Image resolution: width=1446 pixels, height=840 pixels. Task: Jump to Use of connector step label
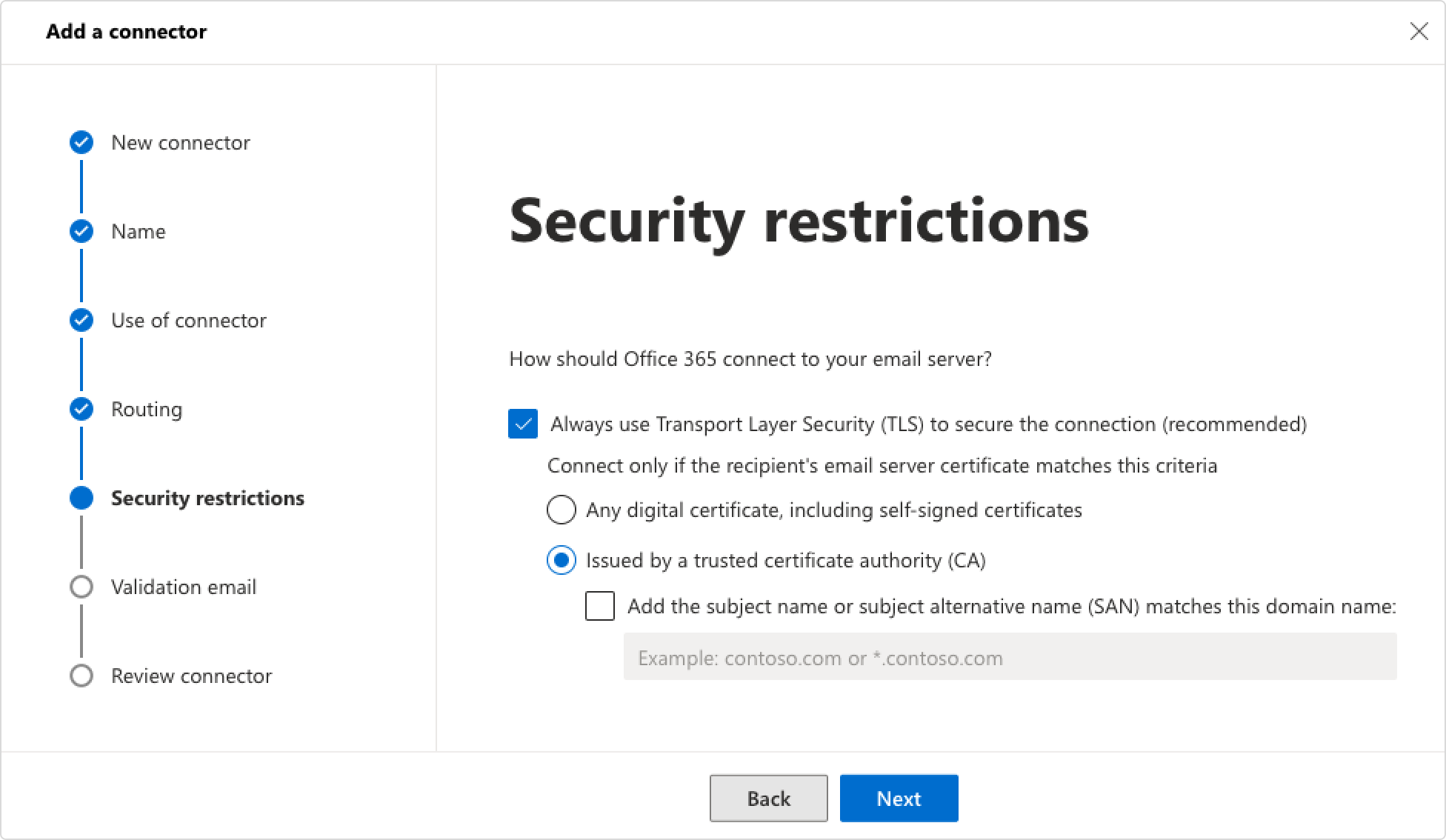[189, 320]
